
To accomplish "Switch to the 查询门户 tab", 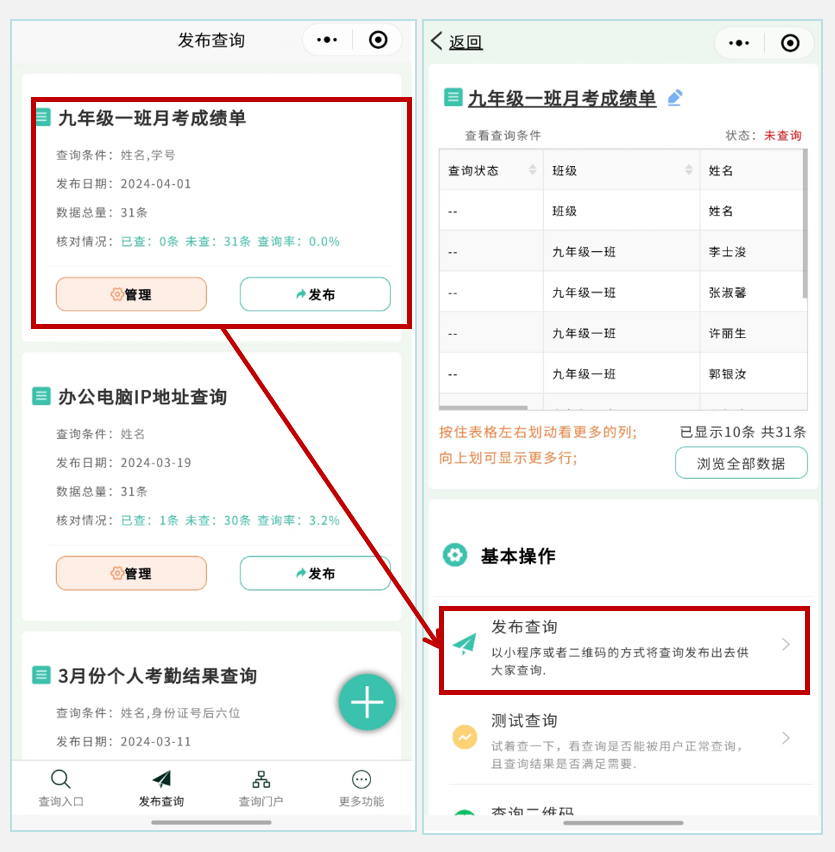I will tap(261, 788).
